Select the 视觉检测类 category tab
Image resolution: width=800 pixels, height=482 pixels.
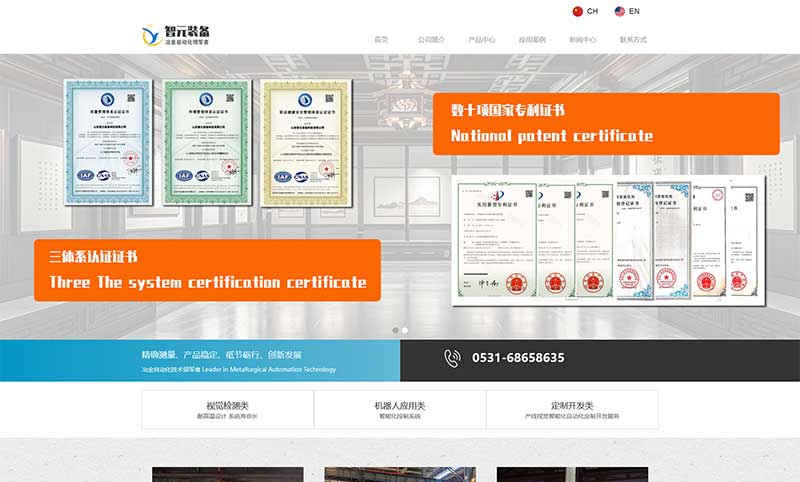pos(227,409)
